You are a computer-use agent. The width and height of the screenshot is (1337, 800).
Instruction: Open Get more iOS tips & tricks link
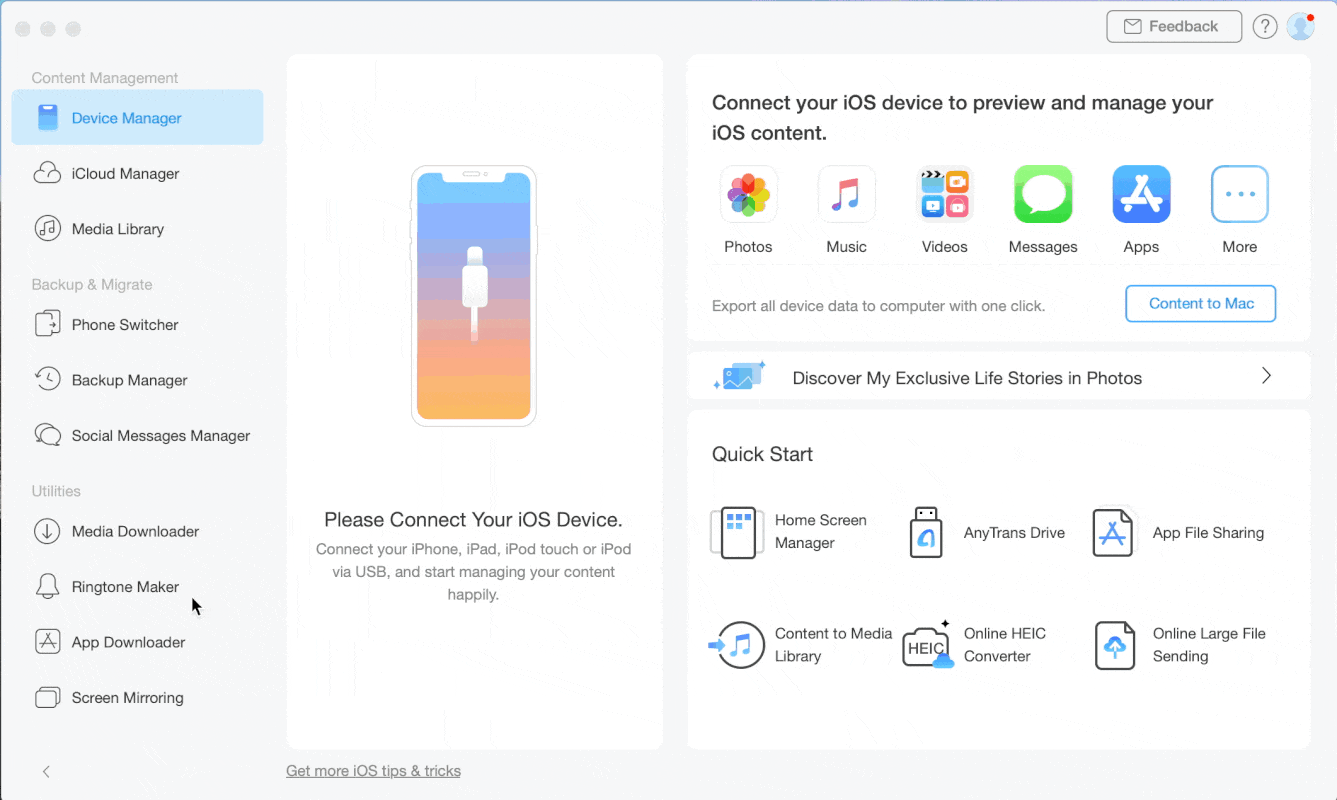click(373, 771)
